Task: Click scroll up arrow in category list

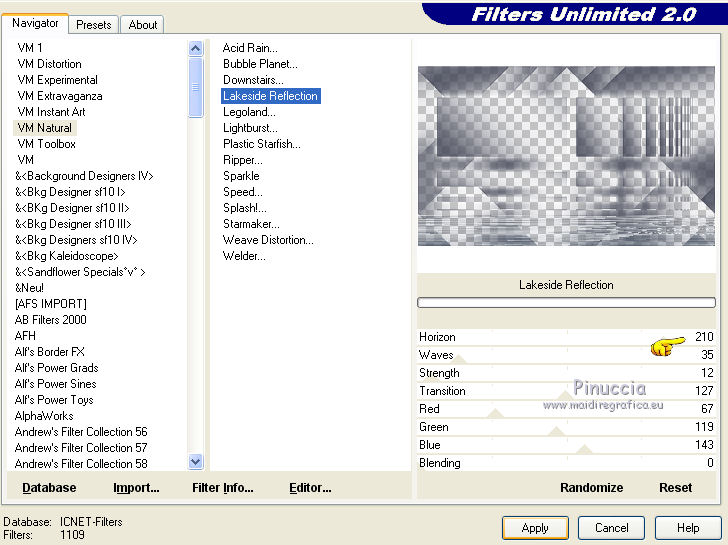Action: (196, 48)
